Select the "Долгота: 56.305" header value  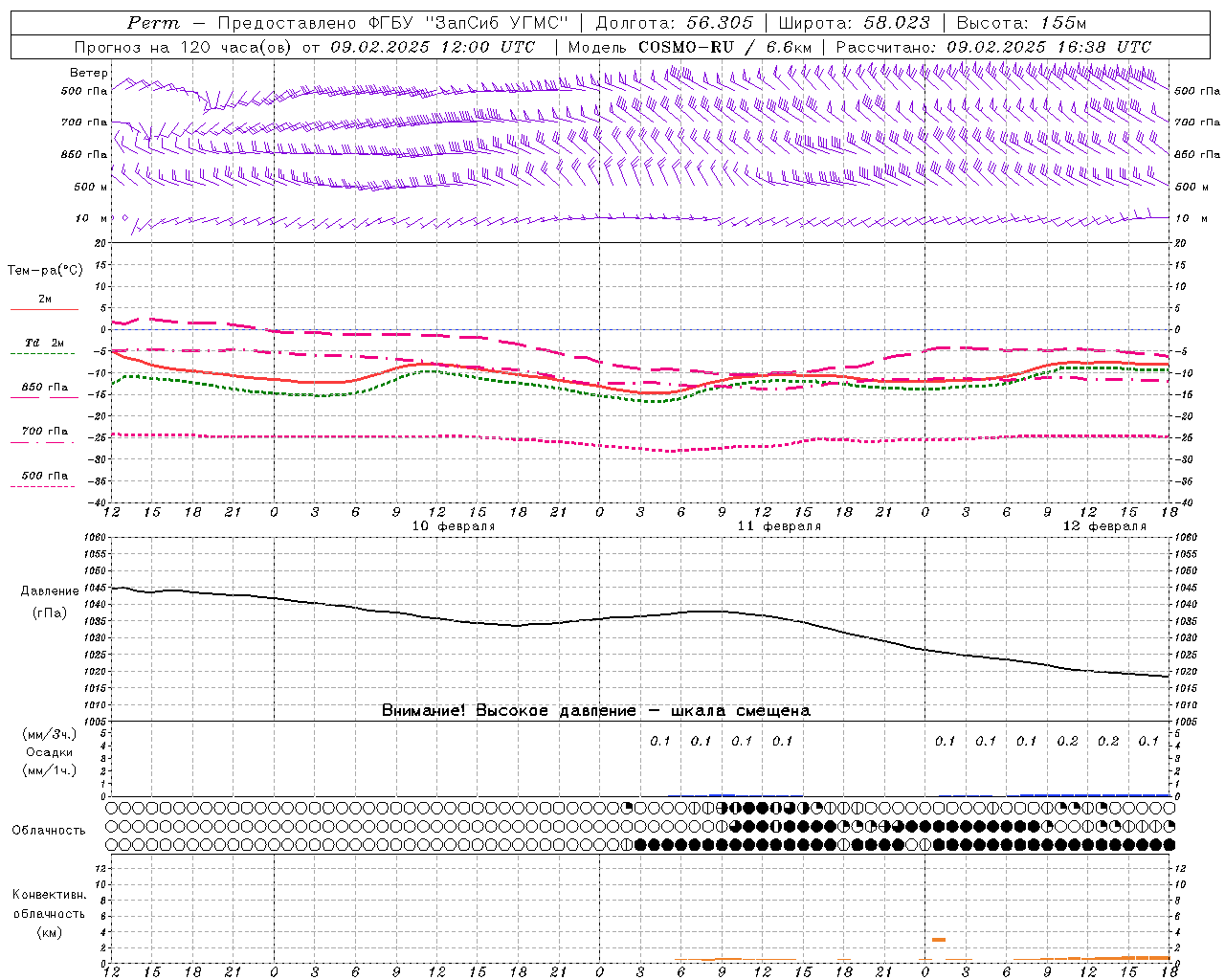click(675, 23)
